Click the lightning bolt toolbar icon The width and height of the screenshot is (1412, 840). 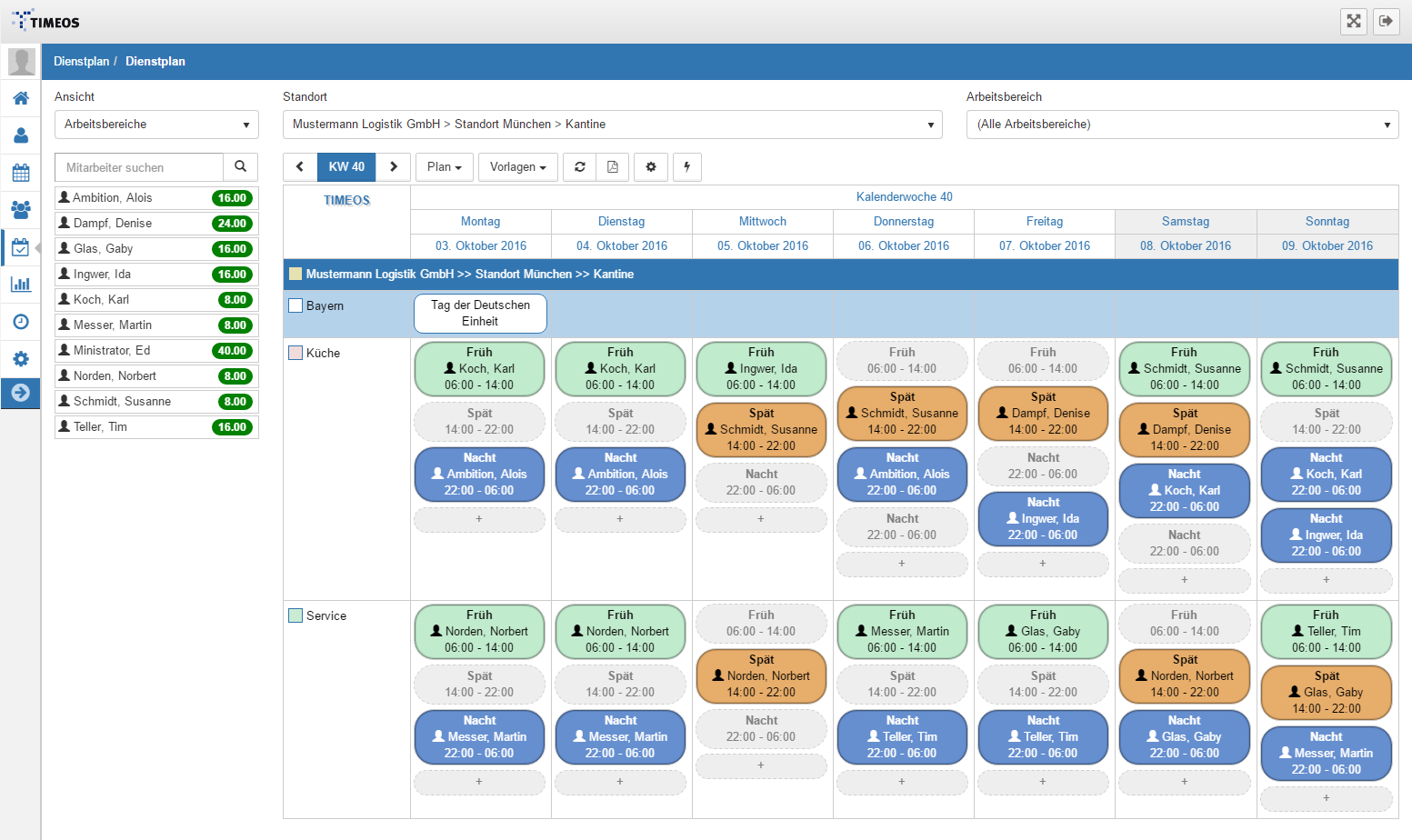click(686, 167)
